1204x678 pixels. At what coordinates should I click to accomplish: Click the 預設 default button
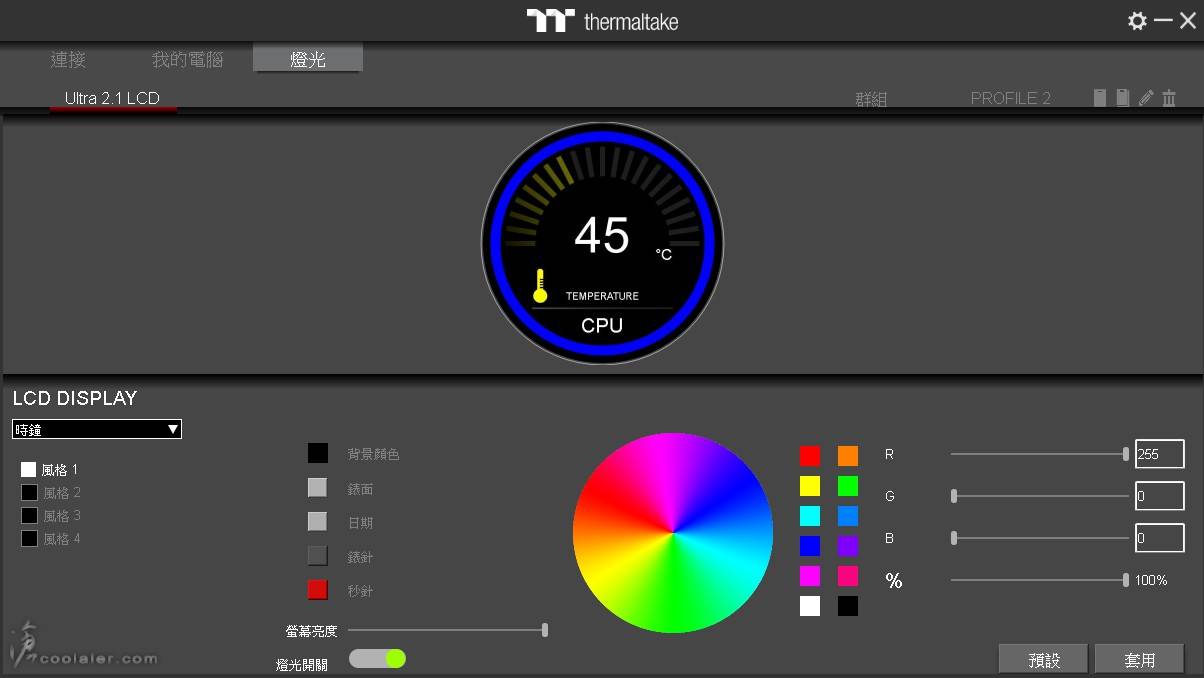point(1043,659)
